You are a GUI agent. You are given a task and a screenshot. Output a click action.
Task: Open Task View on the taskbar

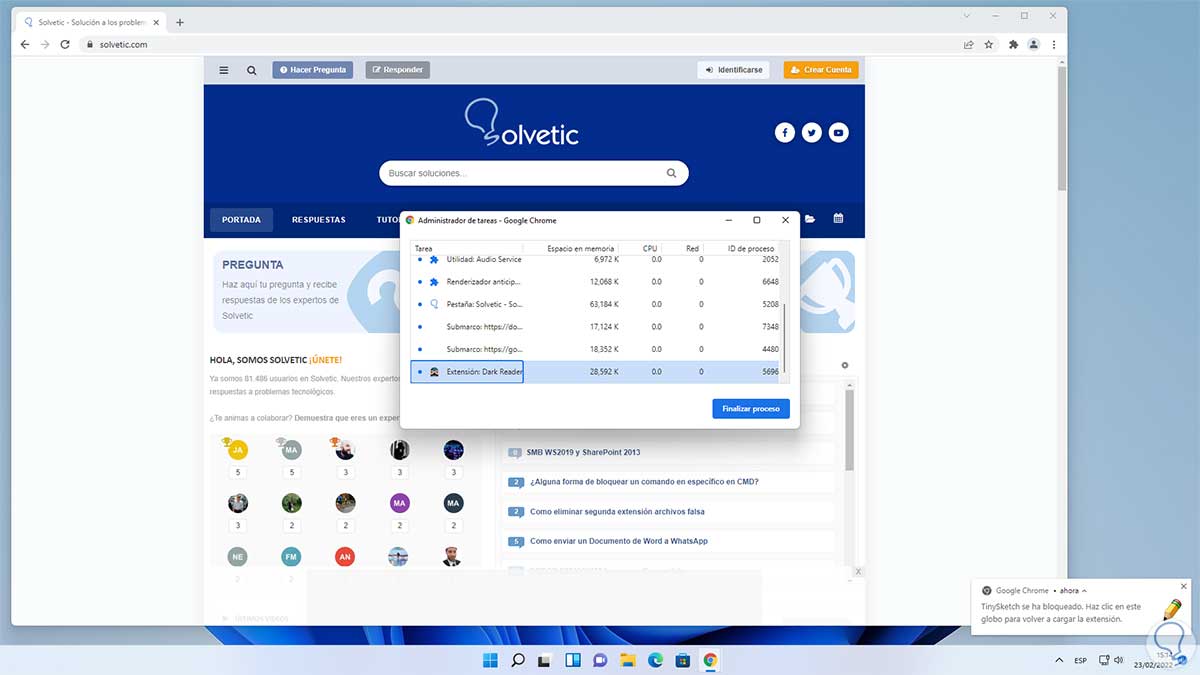pyautogui.click(x=545, y=660)
